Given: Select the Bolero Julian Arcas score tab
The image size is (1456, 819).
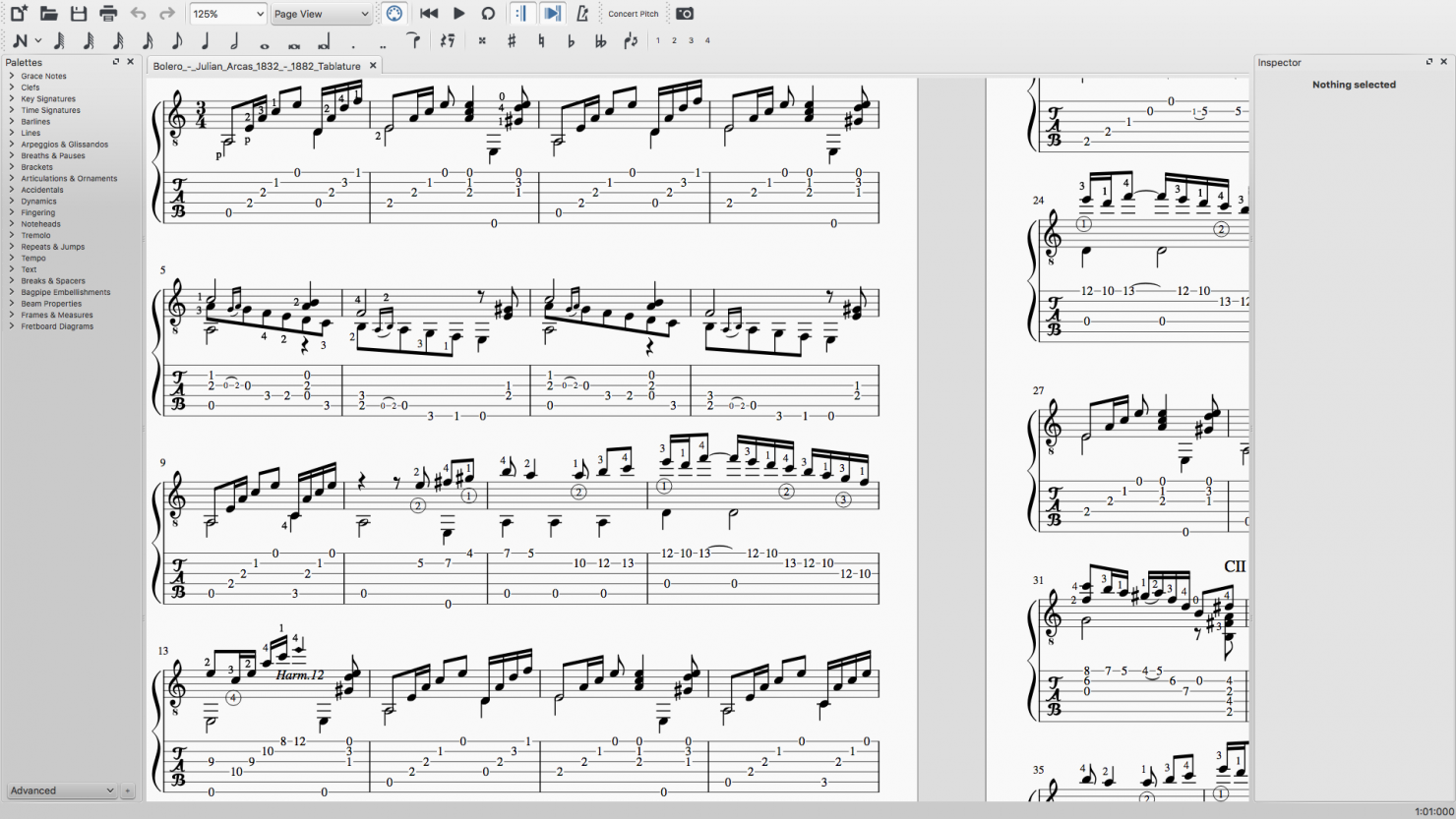Looking at the screenshot, I should coord(256,64).
